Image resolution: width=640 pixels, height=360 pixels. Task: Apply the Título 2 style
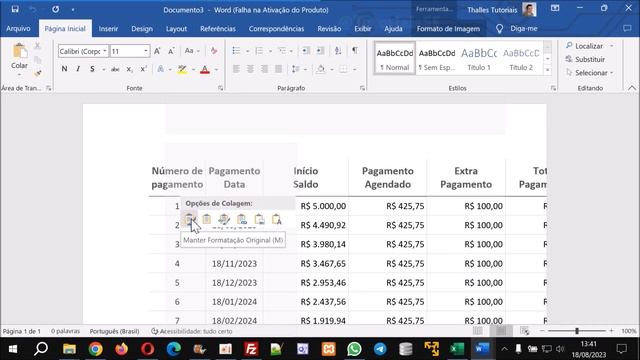click(x=521, y=58)
